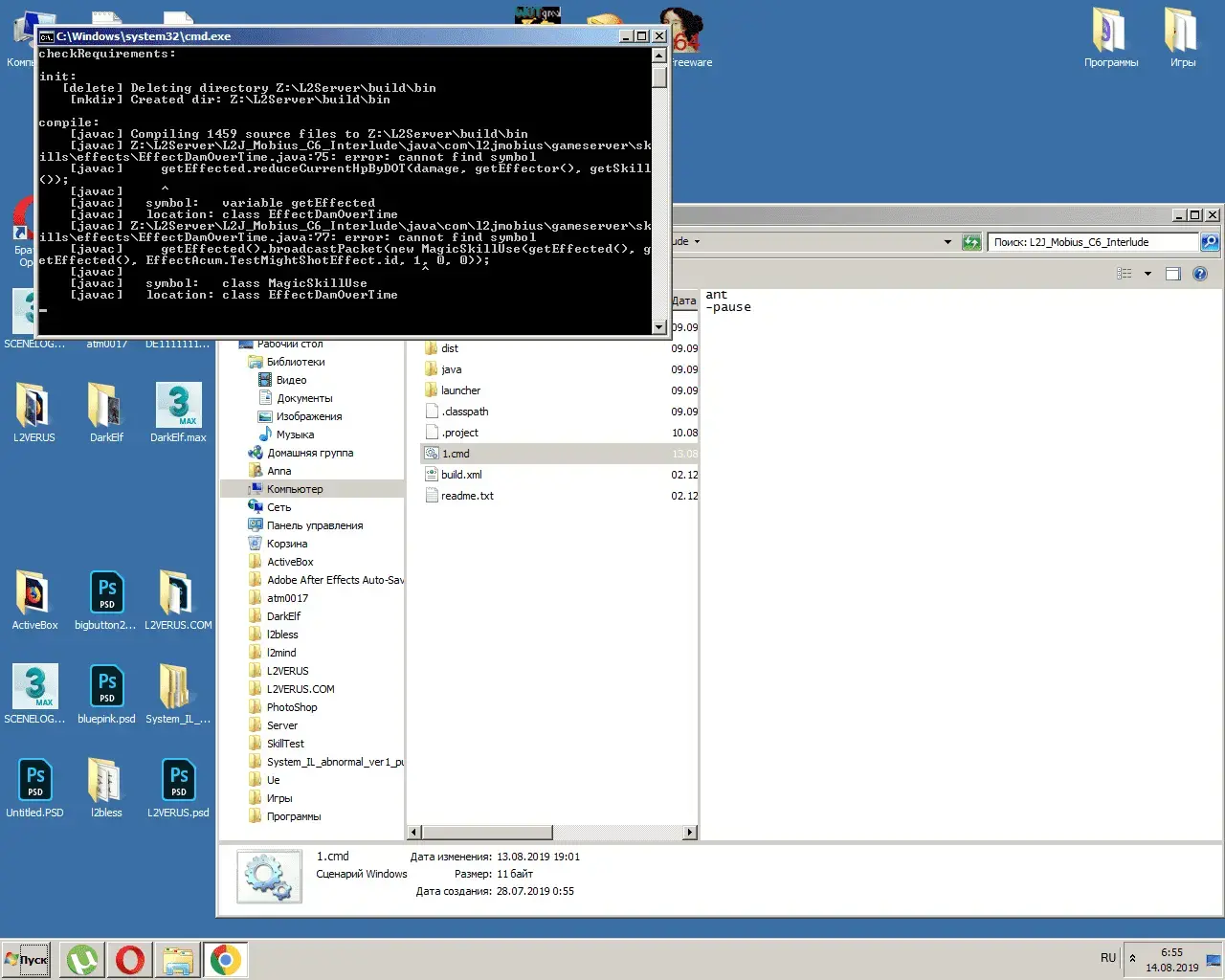Image resolution: width=1225 pixels, height=980 pixels.
Task: Click the RU language indicator
Action: pyautogui.click(x=1108, y=958)
